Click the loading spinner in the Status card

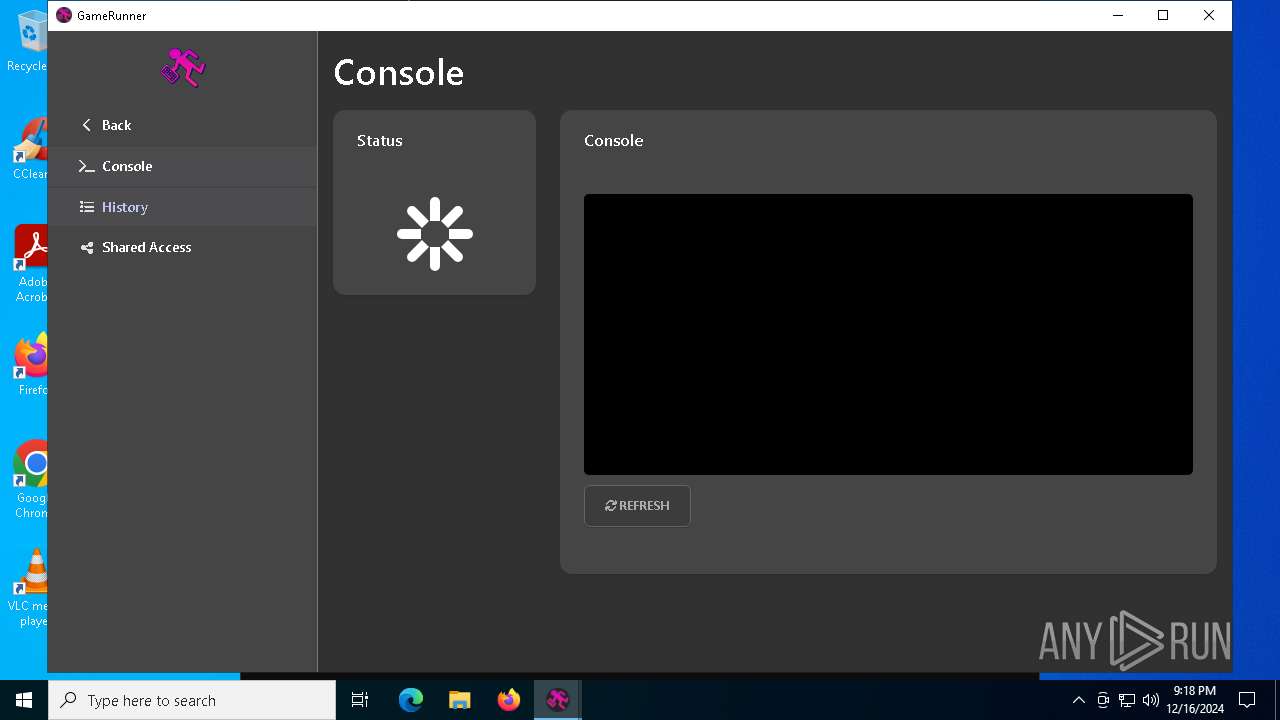click(435, 234)
